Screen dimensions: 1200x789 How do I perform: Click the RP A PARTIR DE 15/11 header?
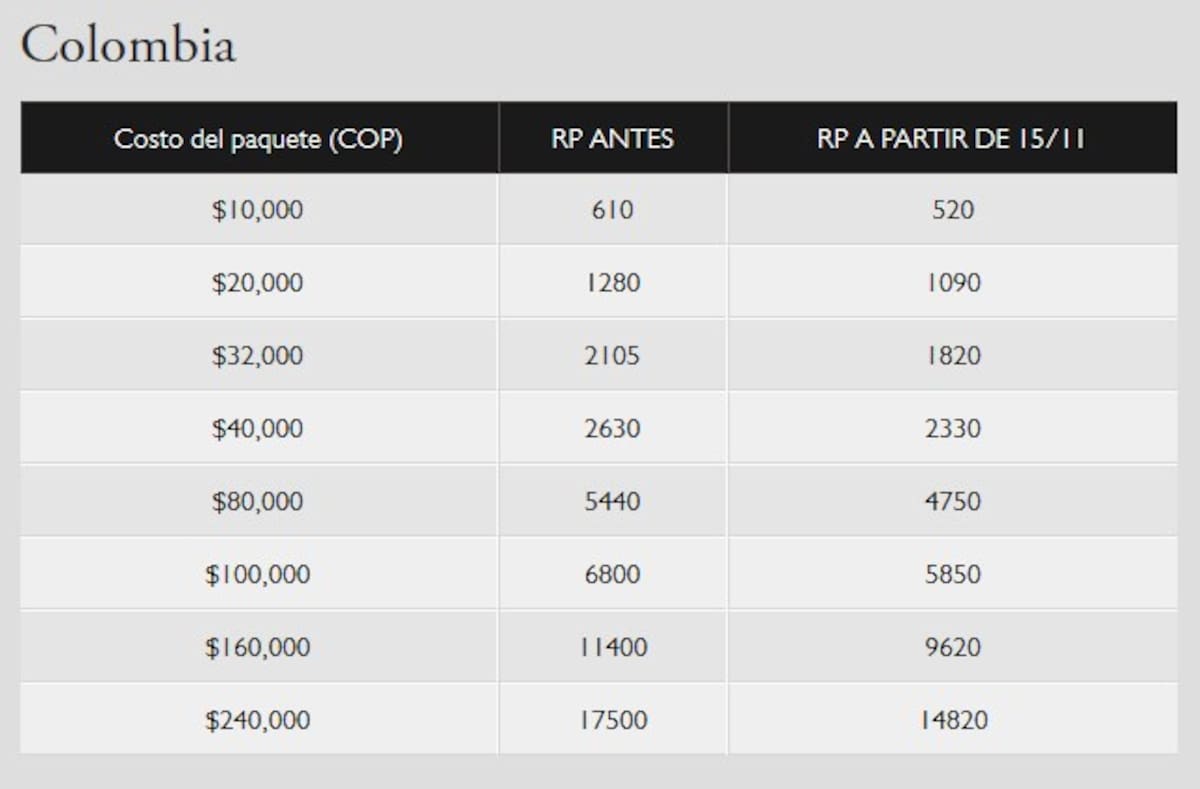pos(952,138)
